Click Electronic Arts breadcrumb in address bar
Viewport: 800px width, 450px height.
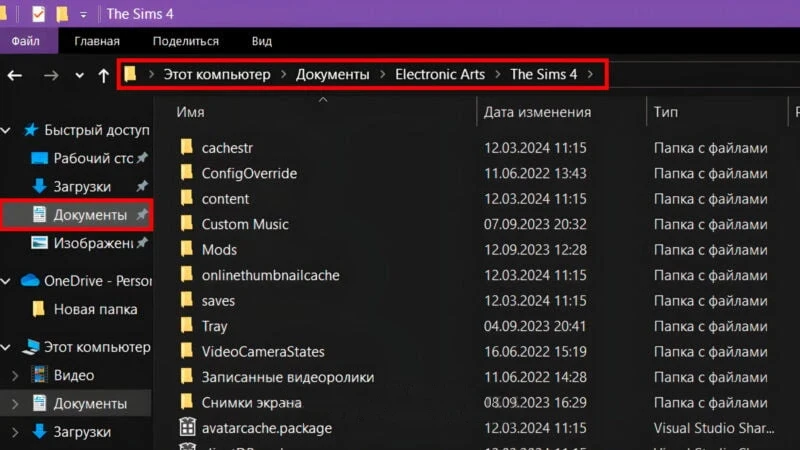point(440,74)
